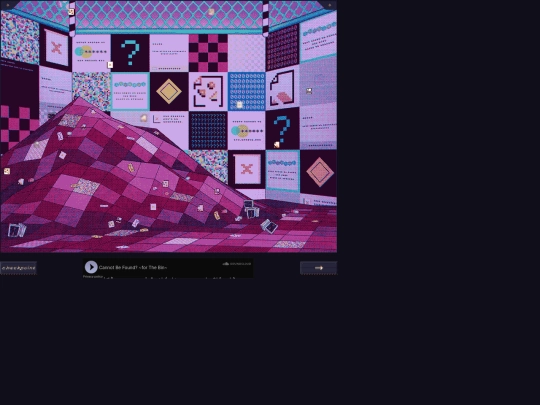Open the SoundCloud logo link

(237, 264)
